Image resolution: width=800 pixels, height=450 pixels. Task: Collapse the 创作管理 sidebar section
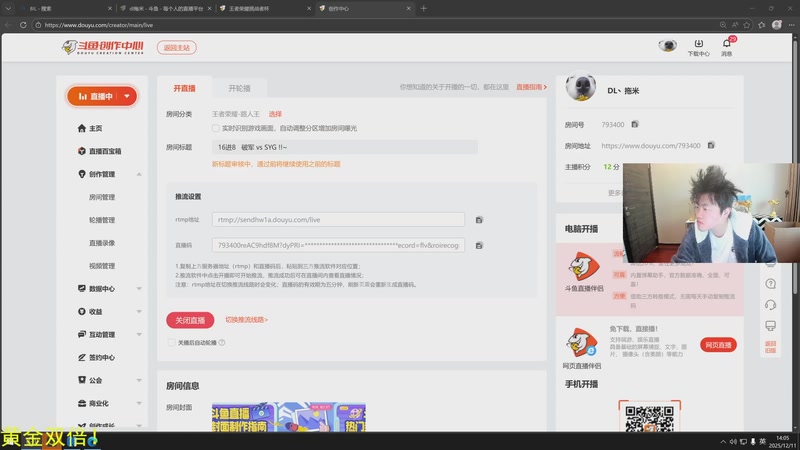139,174
